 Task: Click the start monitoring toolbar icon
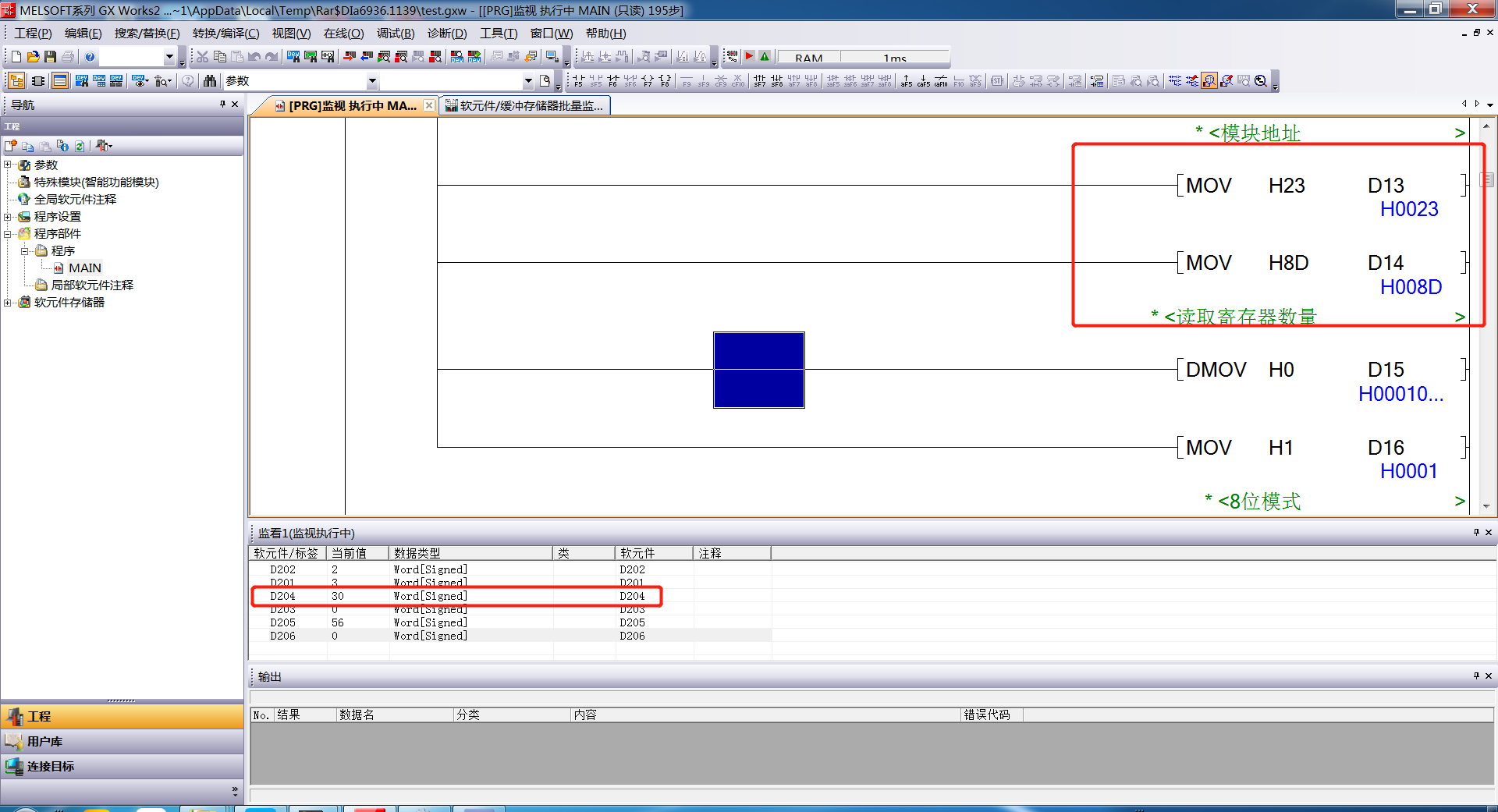(1209, 81)
